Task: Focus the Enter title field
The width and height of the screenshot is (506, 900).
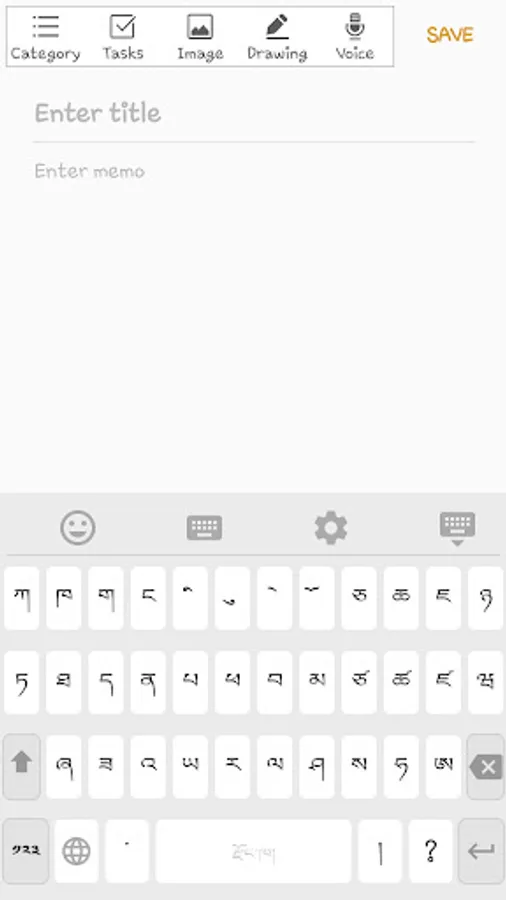Action: (x=254, y=113)
